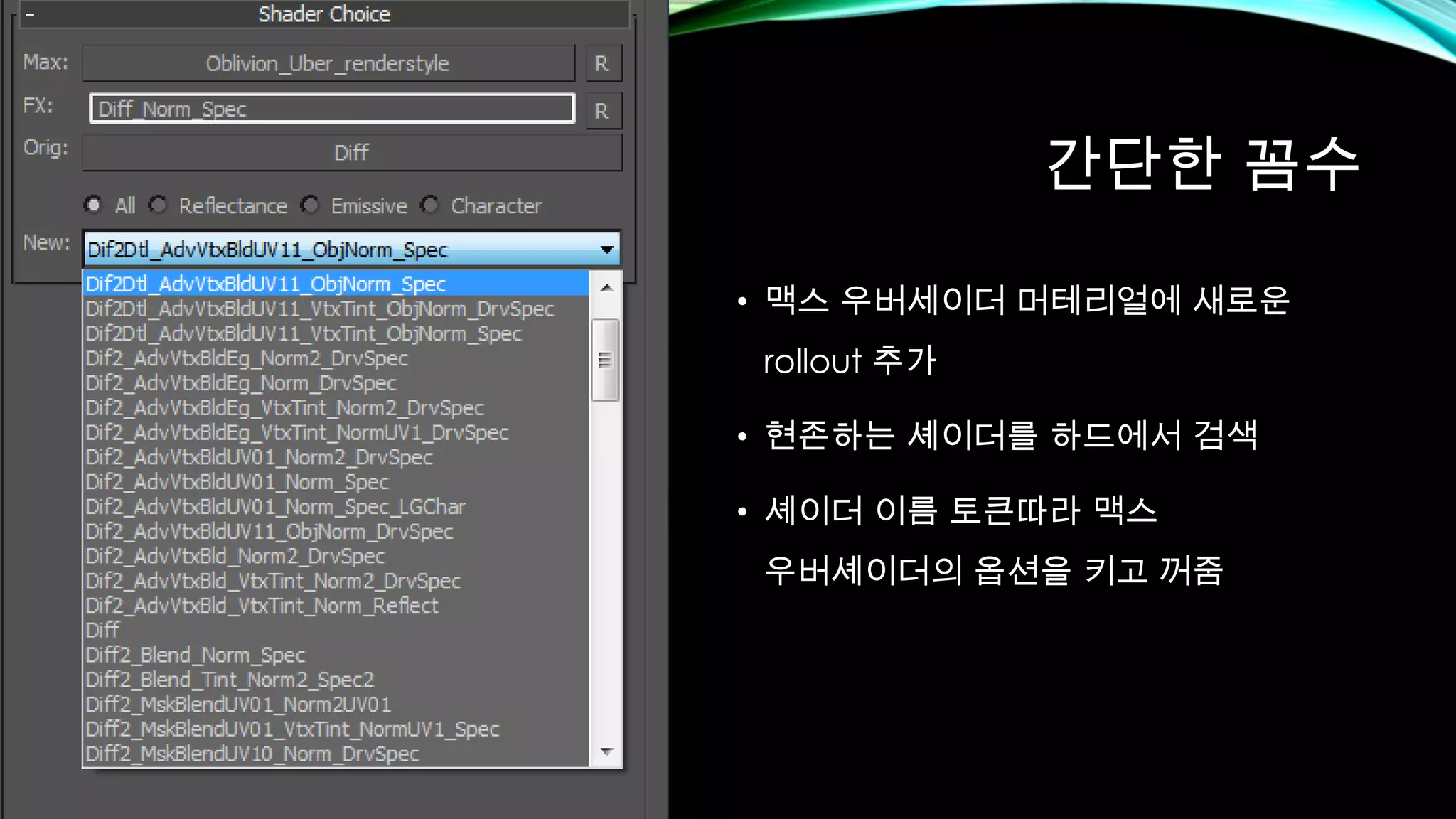Select the Emissive radio button
This screenshot has height=819, width=1456.
point(310,205)
